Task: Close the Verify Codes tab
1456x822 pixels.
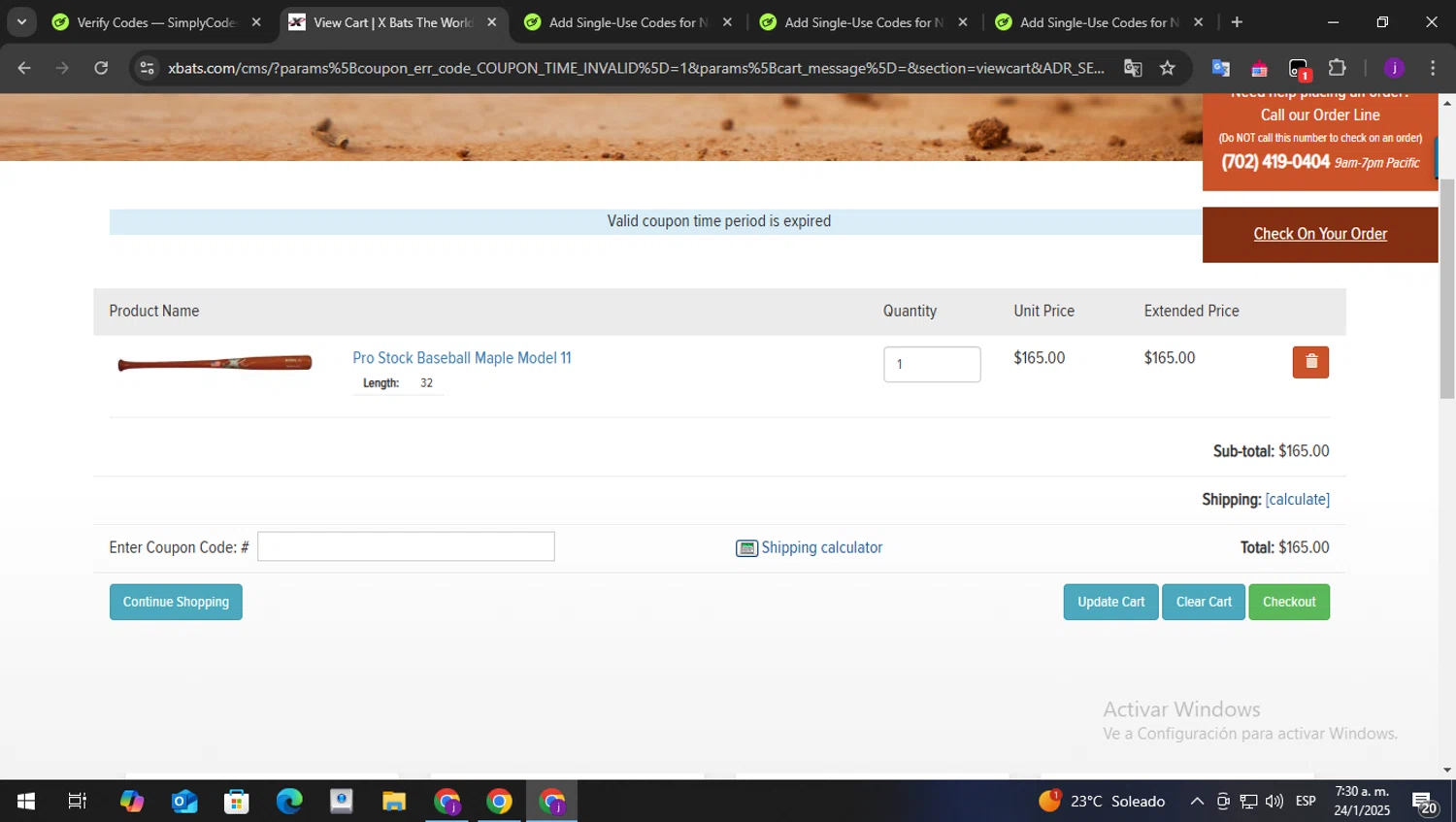Action: tap(256, 22)
